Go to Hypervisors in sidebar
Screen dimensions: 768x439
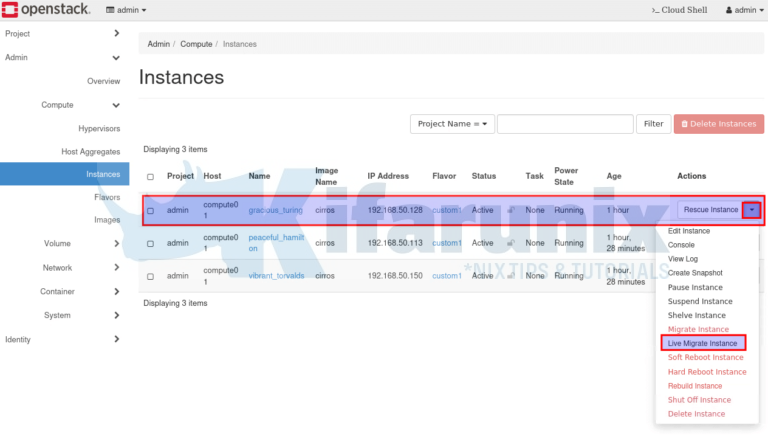pos(99,128)
